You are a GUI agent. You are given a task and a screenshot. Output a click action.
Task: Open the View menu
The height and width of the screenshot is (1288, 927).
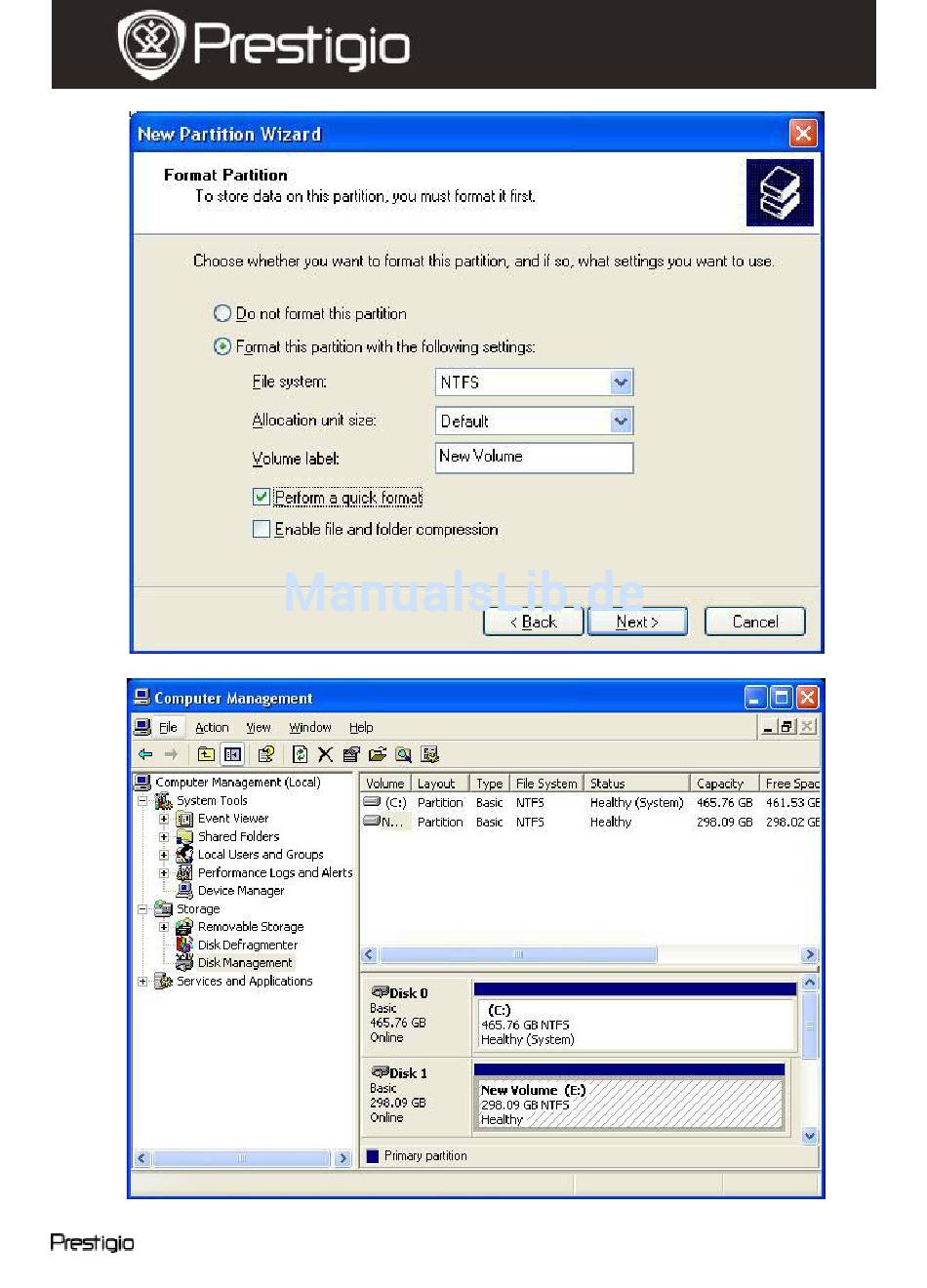259,727
